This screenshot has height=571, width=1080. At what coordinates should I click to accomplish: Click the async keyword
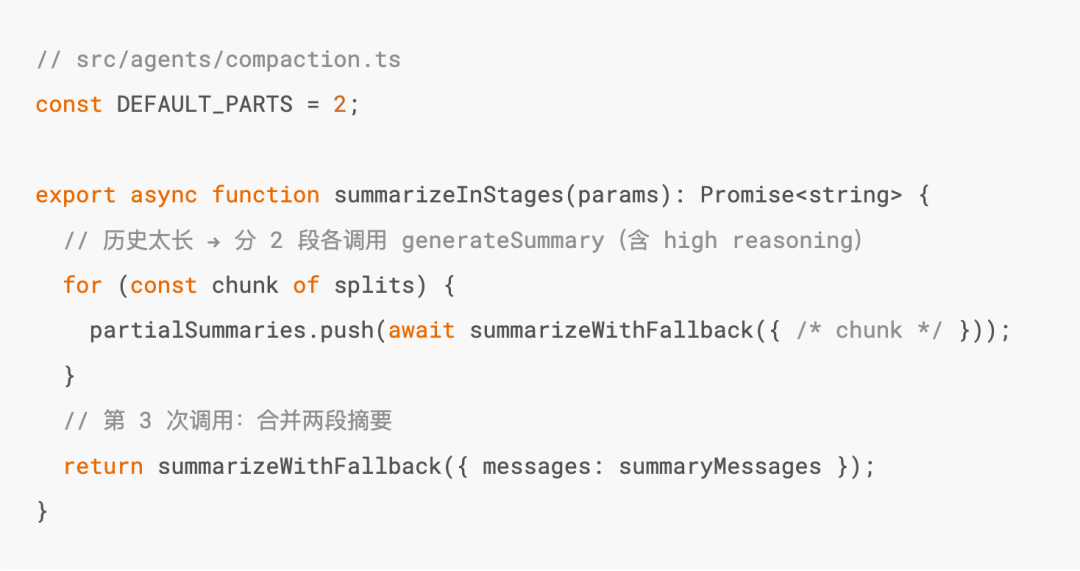tap(163, 195)
